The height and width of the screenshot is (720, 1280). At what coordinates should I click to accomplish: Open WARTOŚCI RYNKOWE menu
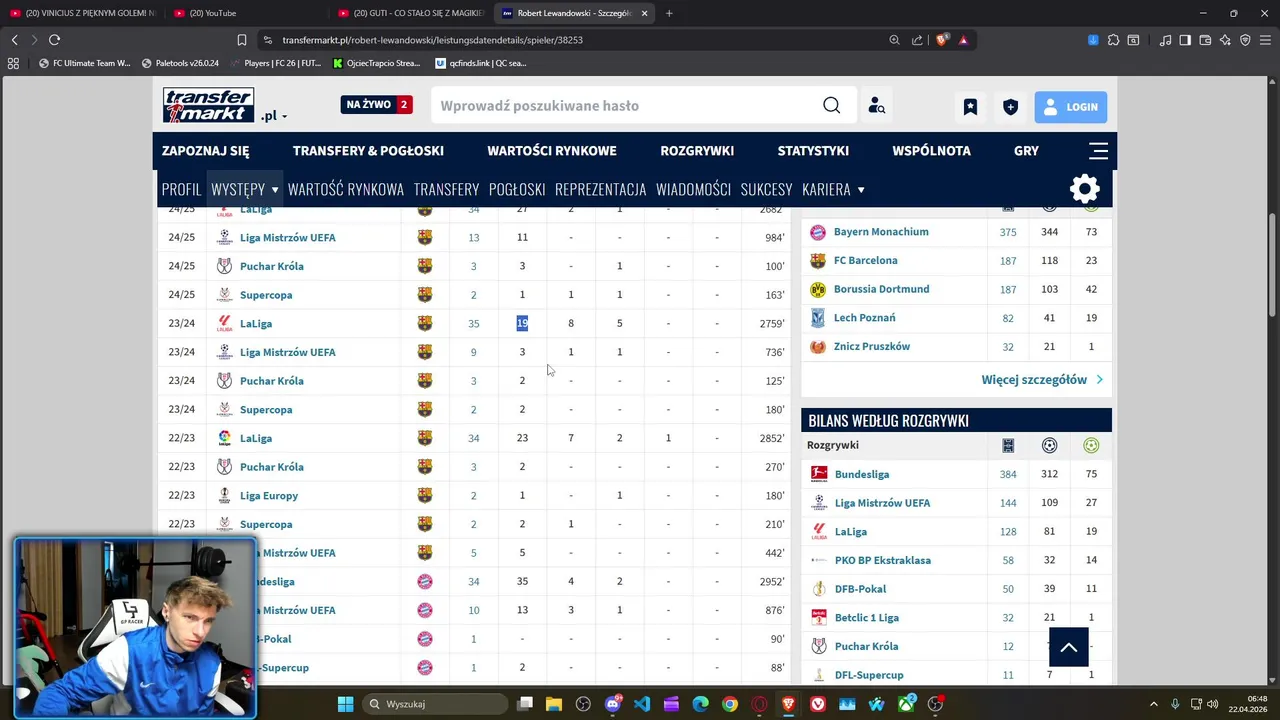[x=552, y=151]
